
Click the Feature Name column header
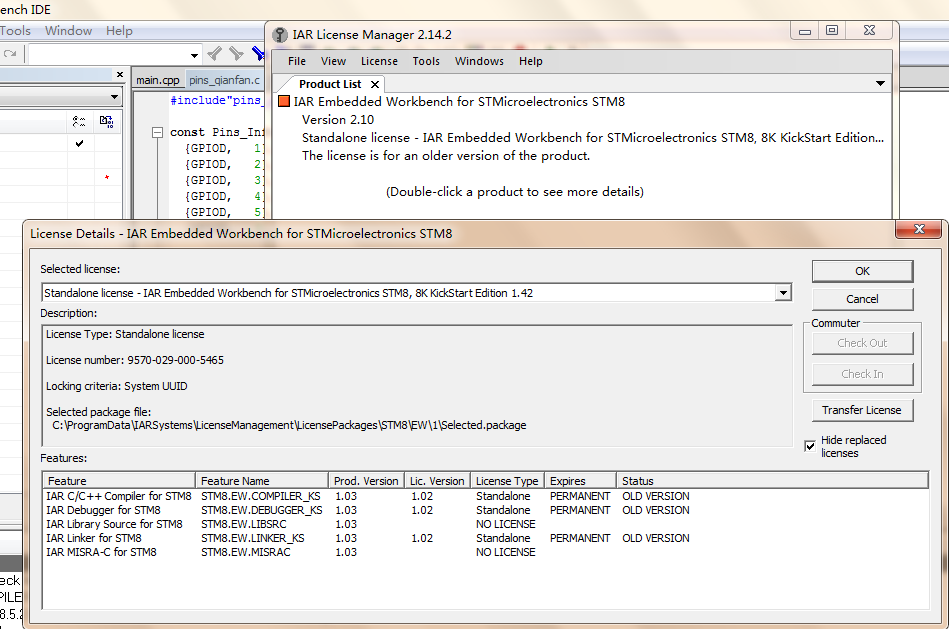pyautogui.click(x=262, y=481)
